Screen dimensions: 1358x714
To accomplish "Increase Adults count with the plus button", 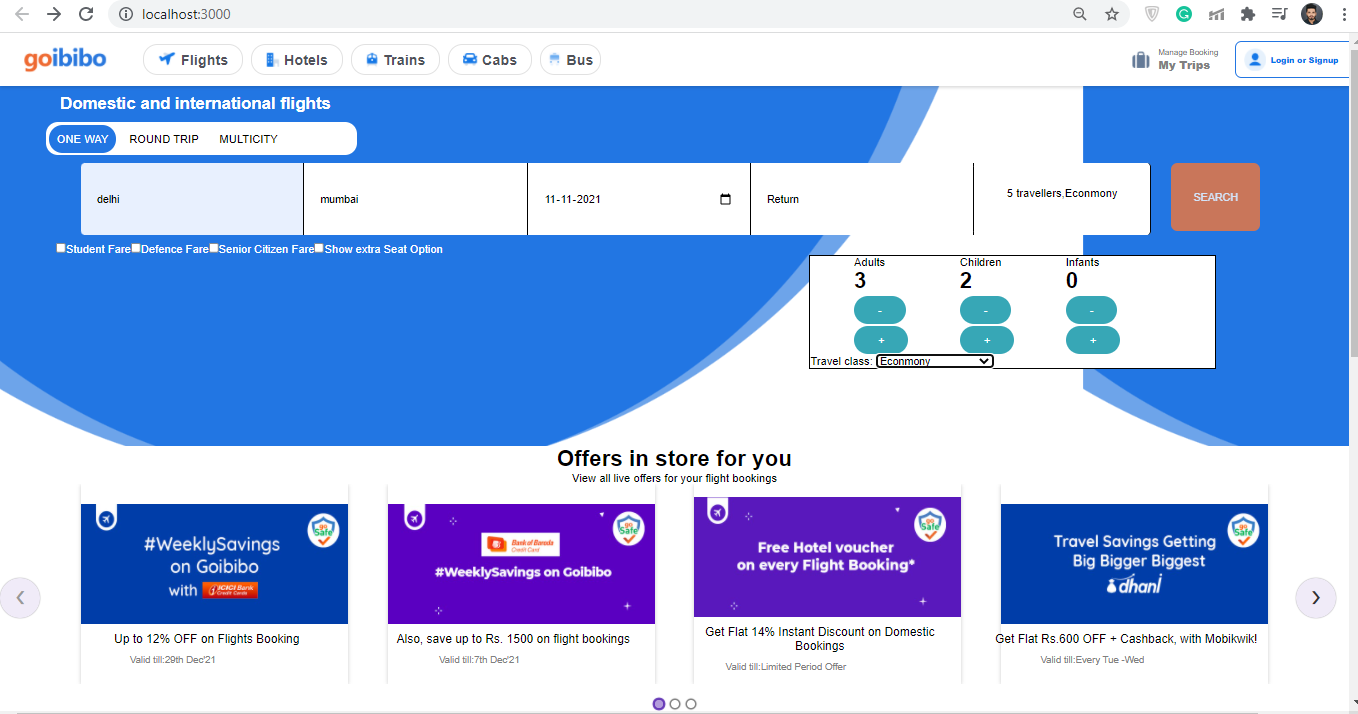I will coord(880,340).
